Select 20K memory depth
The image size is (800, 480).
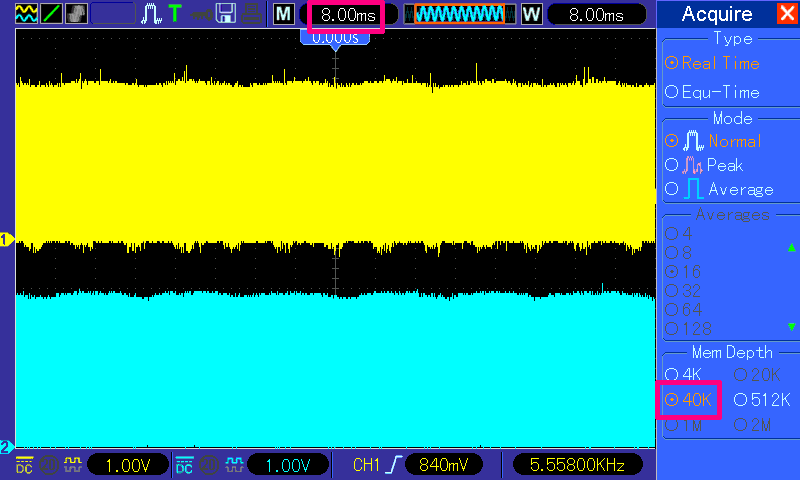(x=757, y=375)
